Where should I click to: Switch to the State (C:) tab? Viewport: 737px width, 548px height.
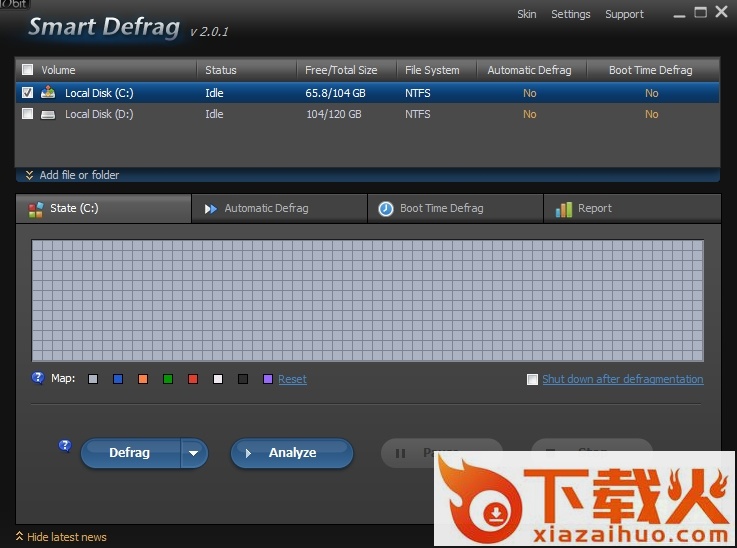[103, 209]
